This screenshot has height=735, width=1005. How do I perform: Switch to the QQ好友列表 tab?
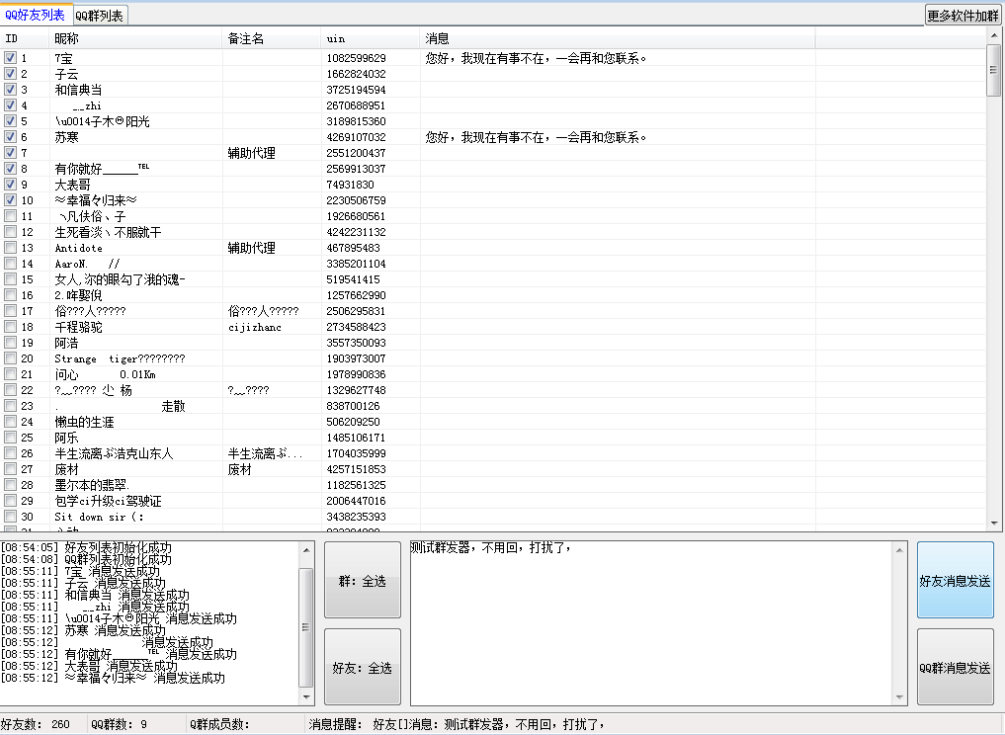click(35, 14)
